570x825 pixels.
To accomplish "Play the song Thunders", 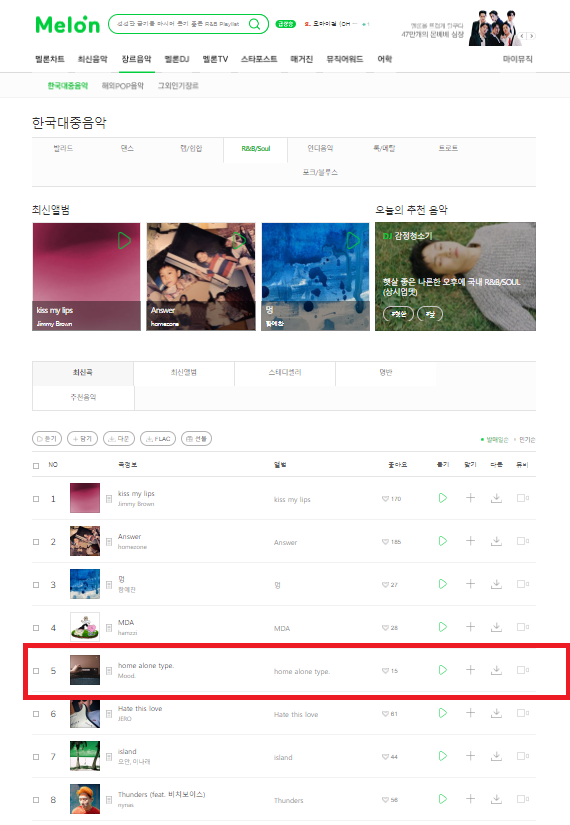I will (x=443, y=799).
